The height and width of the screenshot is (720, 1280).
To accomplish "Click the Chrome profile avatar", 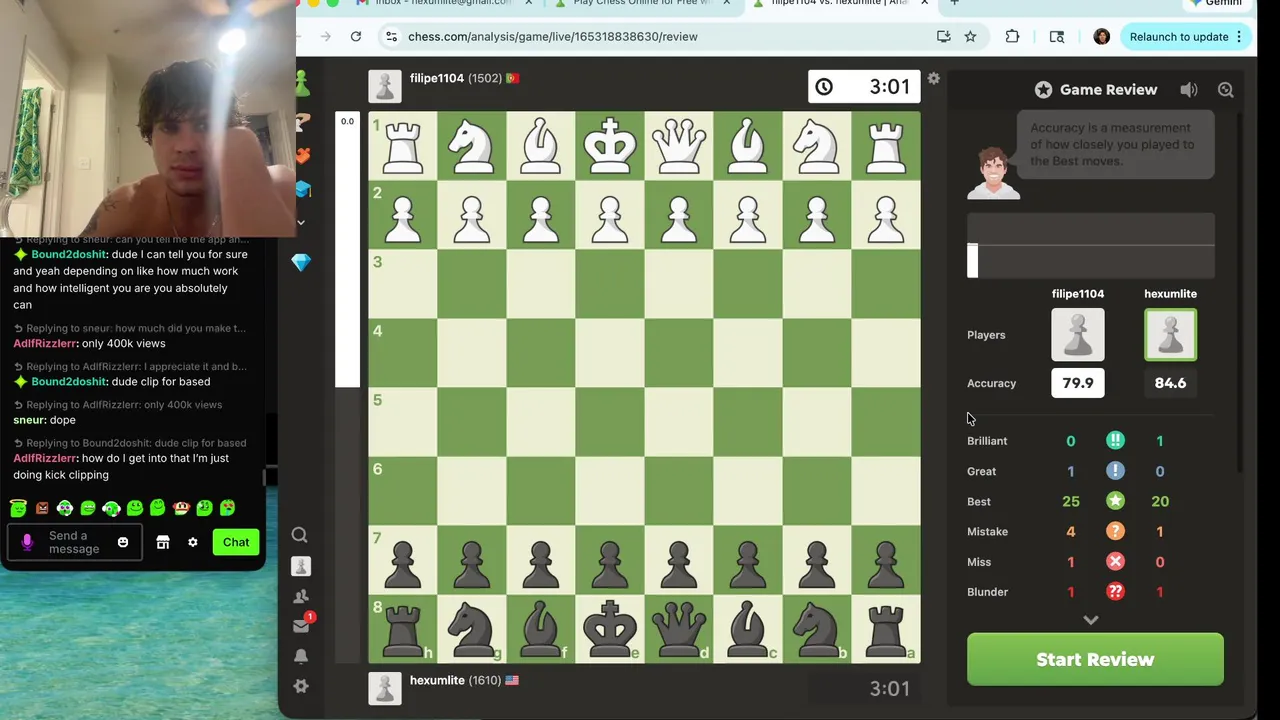I will point(1101,37).
